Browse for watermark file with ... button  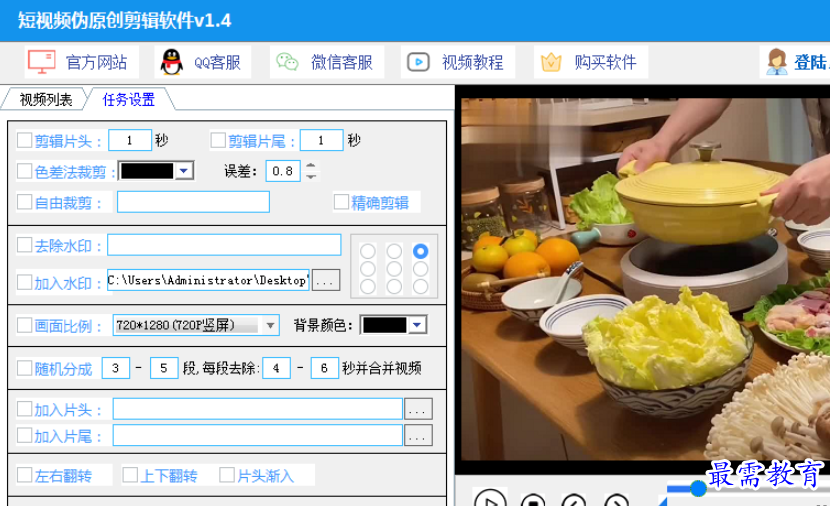tap(326, 281)
